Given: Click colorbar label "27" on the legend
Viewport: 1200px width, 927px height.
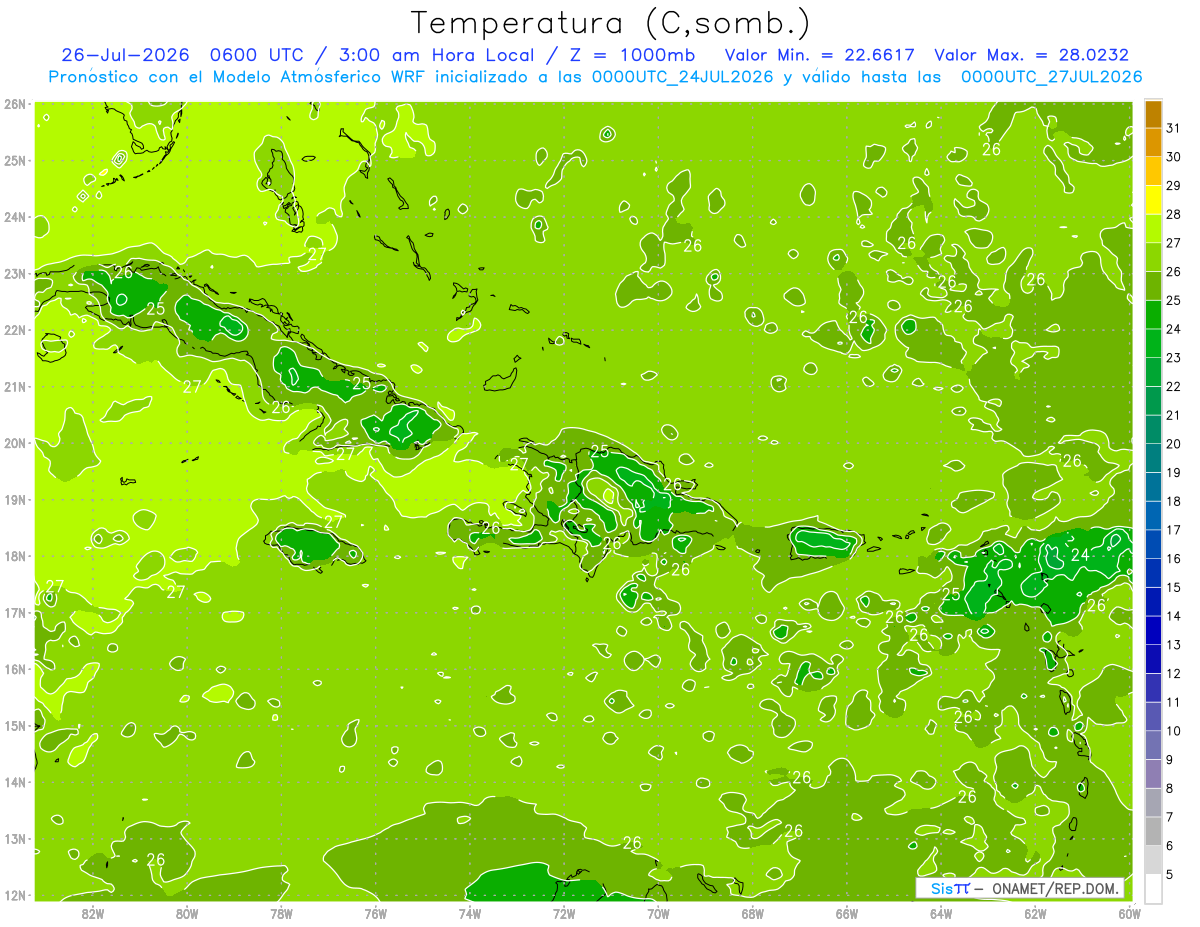Looking at the screenshot, I should click(x=1173, y=243).
